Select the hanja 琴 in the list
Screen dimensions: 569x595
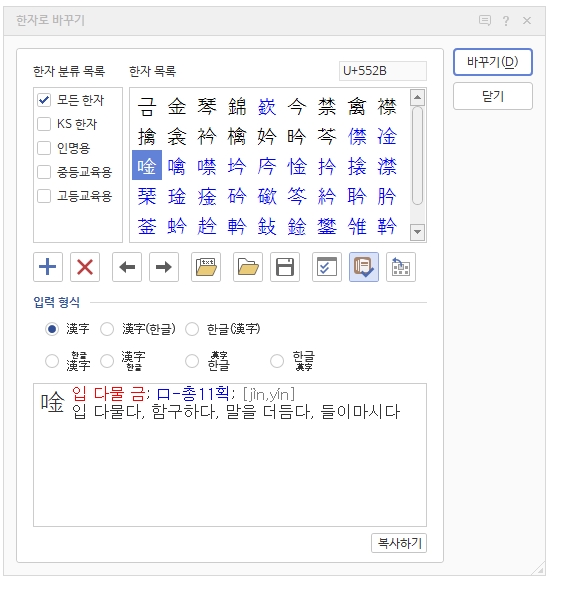pos(207,106)
